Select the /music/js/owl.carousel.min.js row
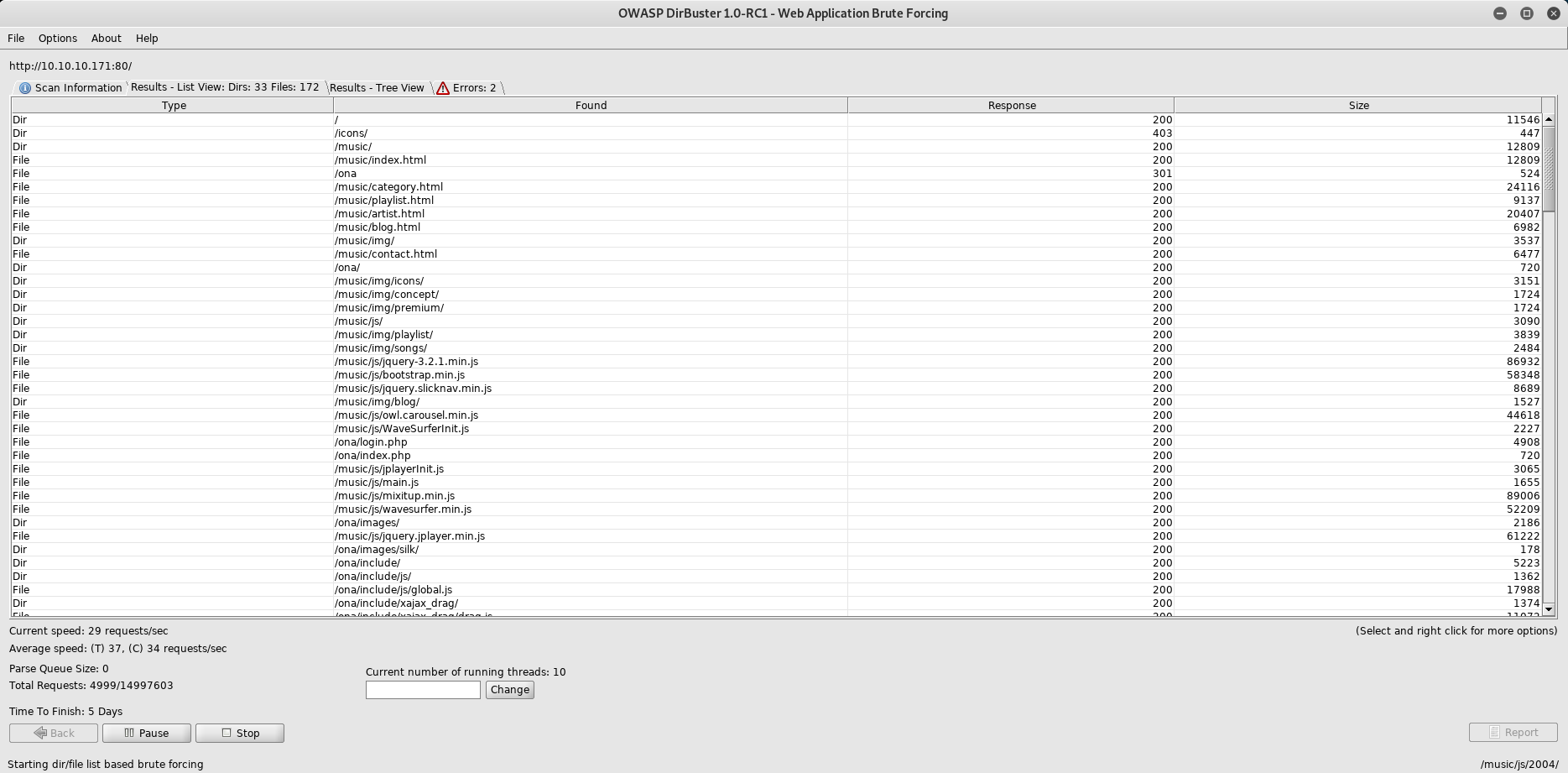This screenshot has height=773, width=1568. (776, 415)
